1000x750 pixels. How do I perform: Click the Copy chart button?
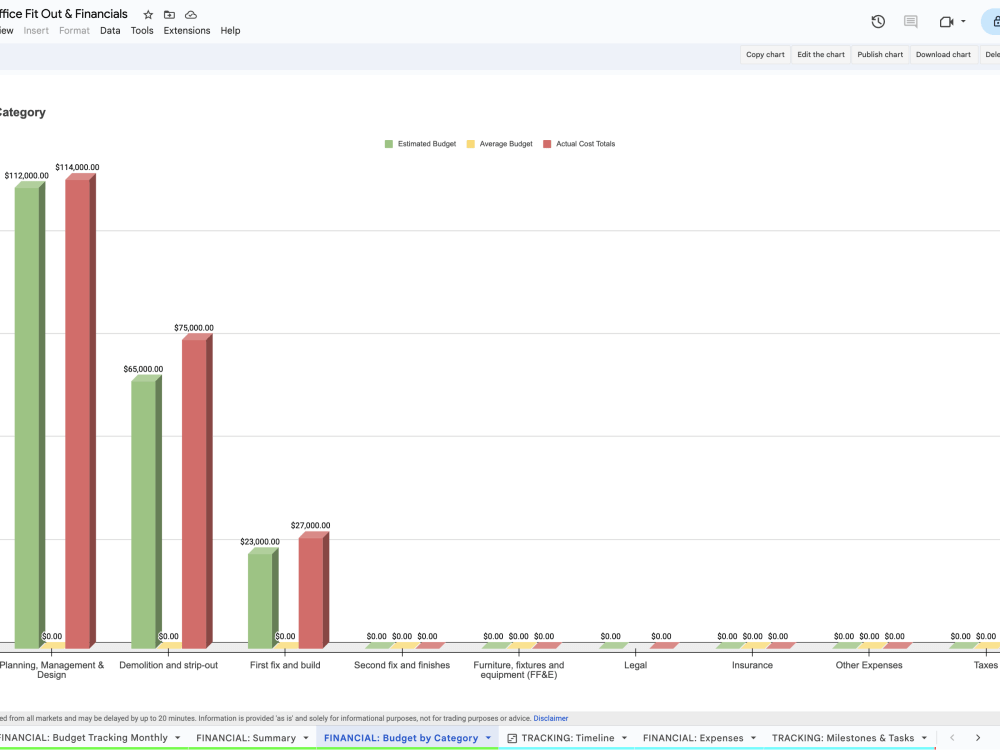pos(765,55)
